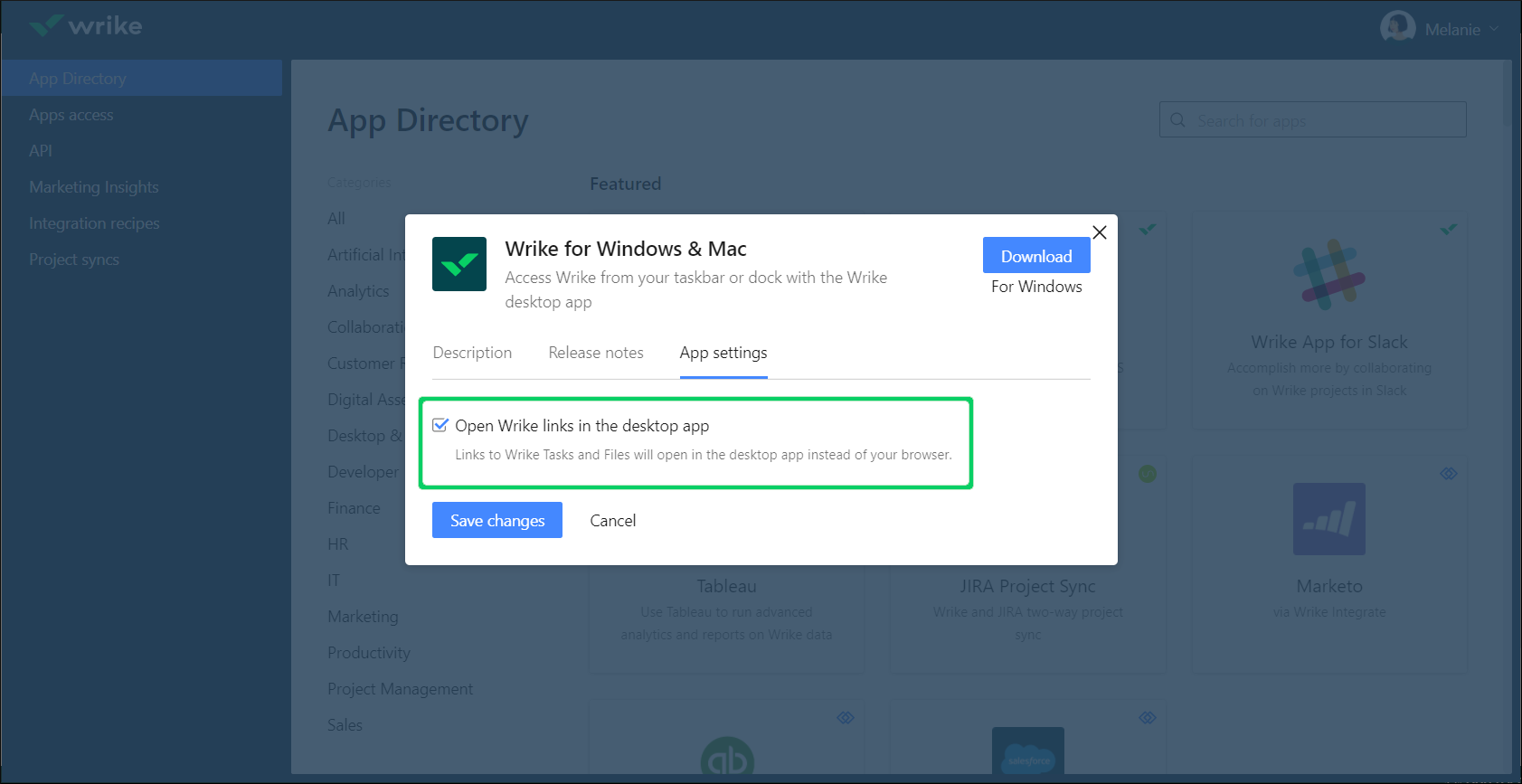Click the Slack app icon
The image size is (1522, 784).
1329,275
